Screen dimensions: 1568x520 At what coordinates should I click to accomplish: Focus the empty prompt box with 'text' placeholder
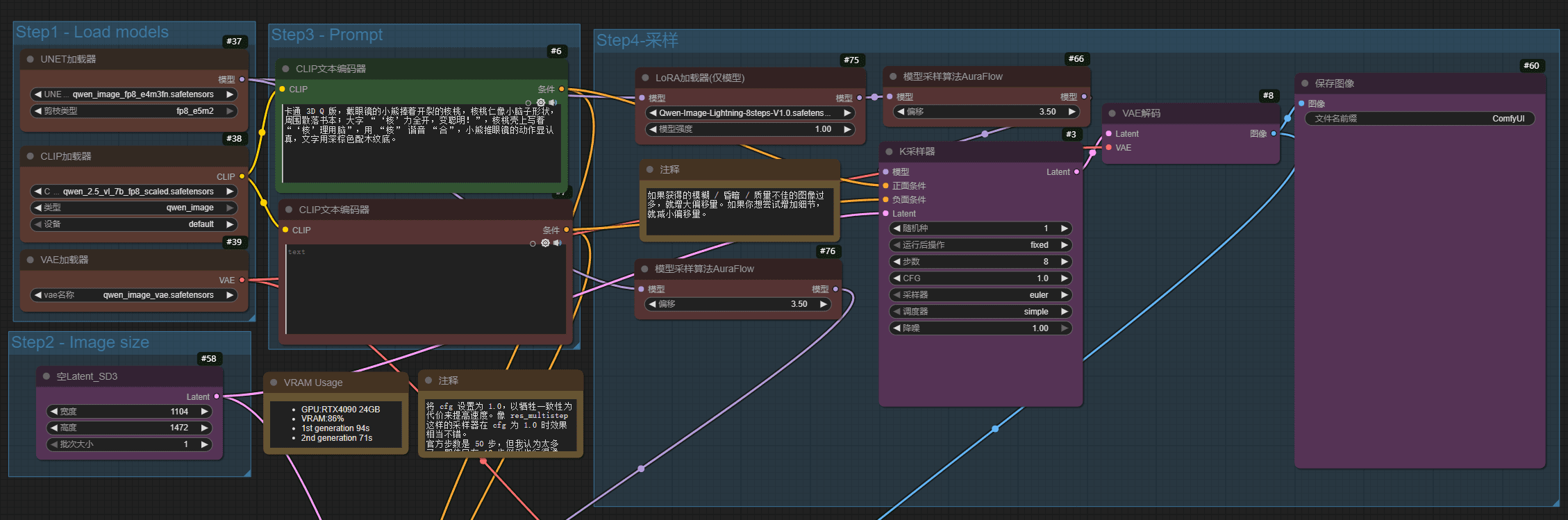[426, 290]
